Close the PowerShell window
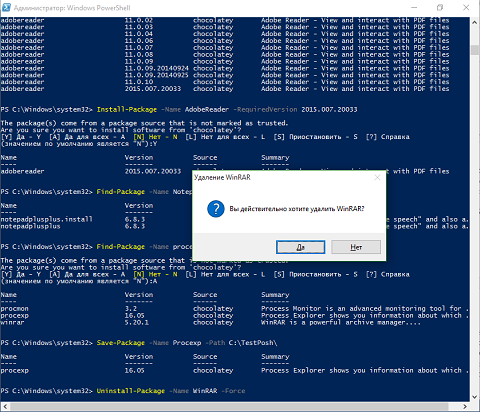Viewport: 480px width, 412px height. [466, 7]
